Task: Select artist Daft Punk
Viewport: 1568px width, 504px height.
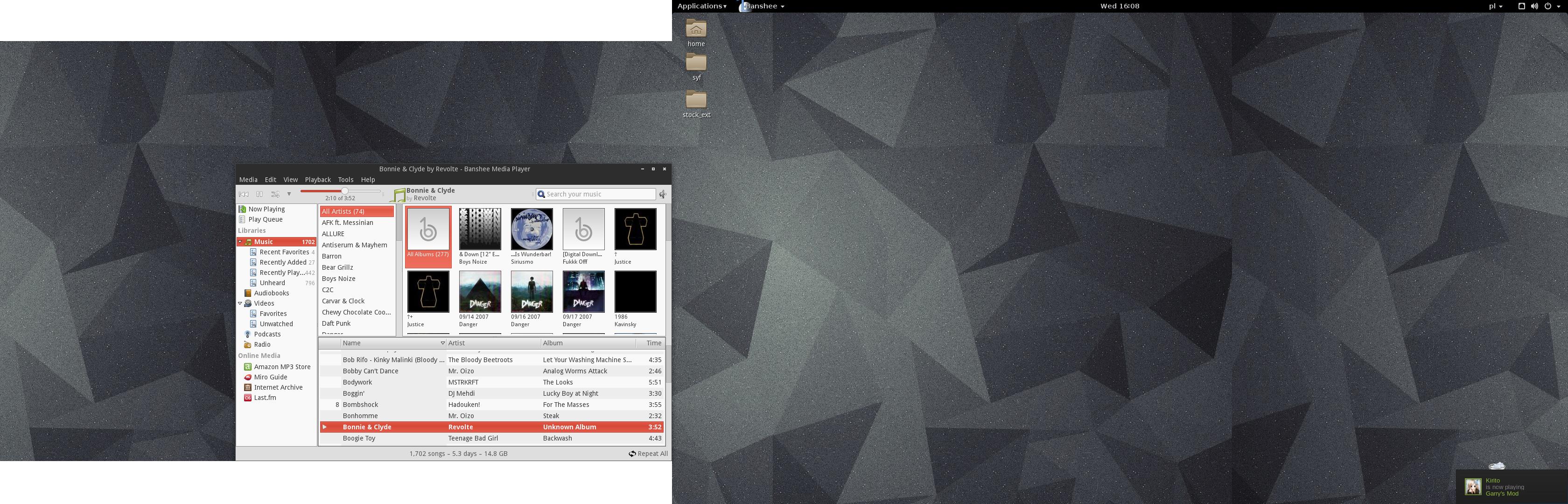Action: [x=357, y=324]
